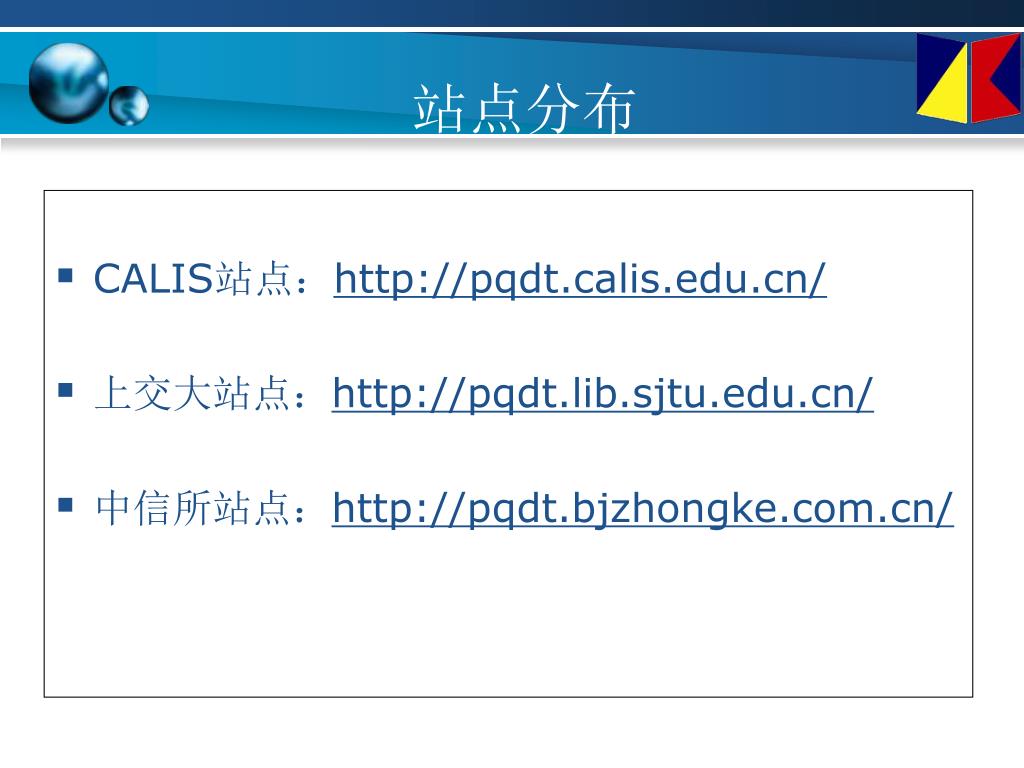Viewport: 1024px width, 768px height.
Task: Click the bullet before 上交大站点
Action: [65, 390]
